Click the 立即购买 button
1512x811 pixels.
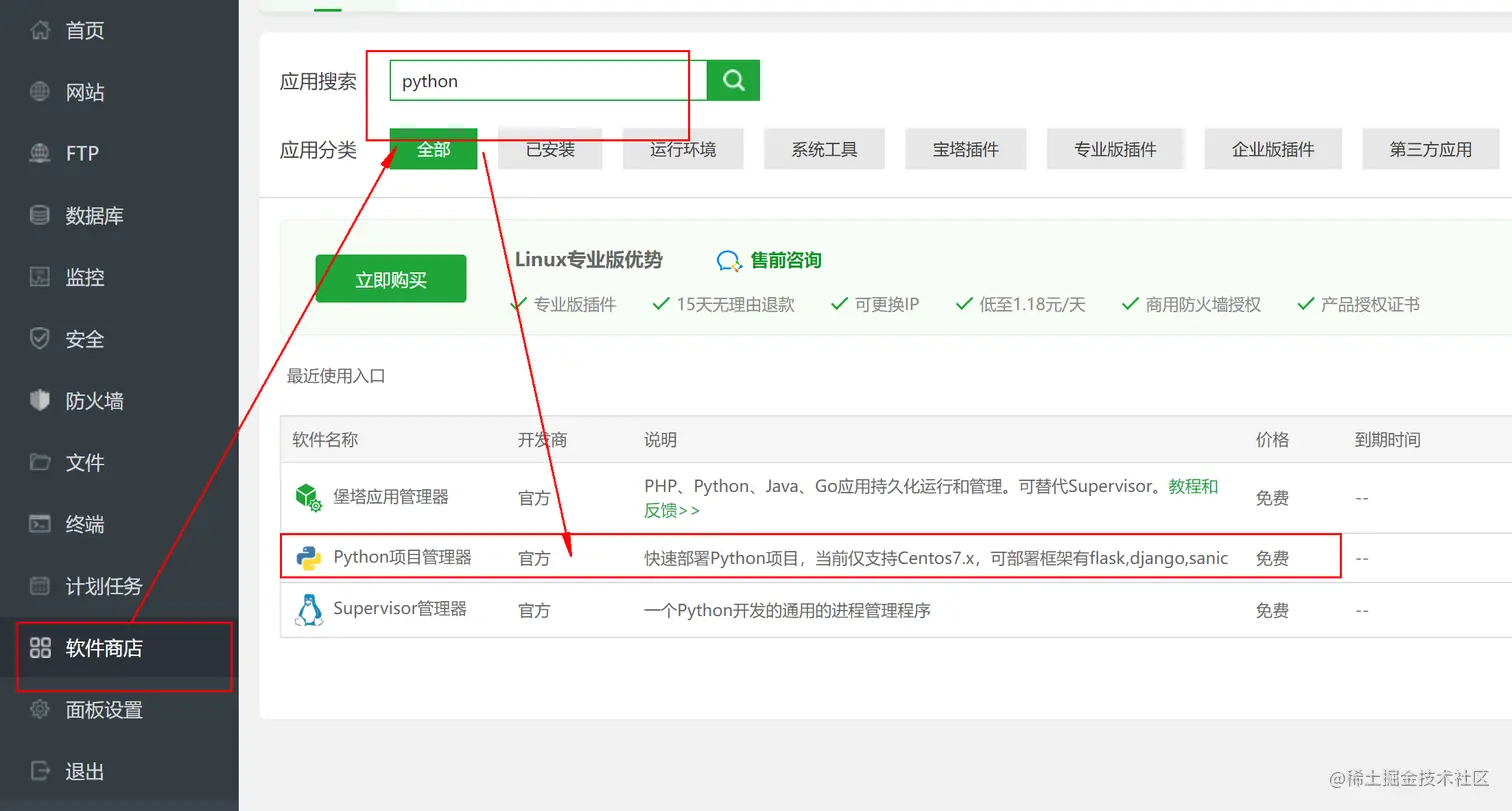pos(391,279)
